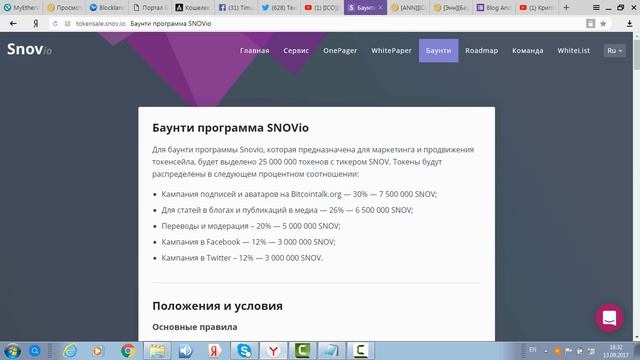
Task: Switch to the Blocklan tab
Action: [x=106, y=7]
